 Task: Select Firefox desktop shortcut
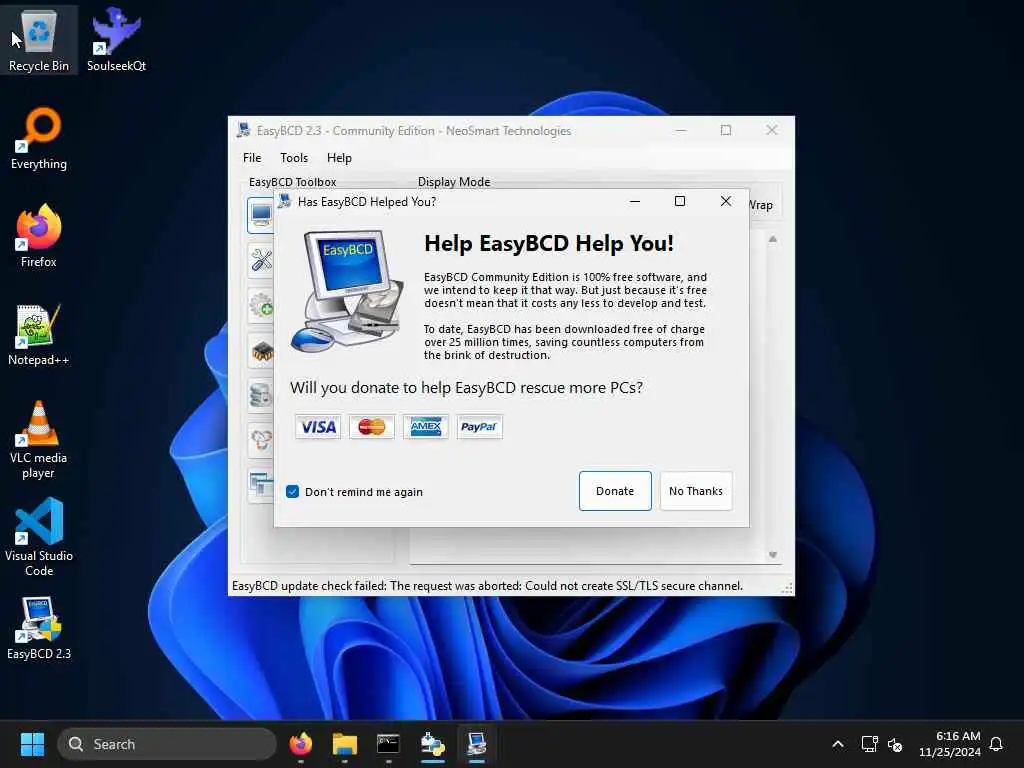[x=39, y=236]
